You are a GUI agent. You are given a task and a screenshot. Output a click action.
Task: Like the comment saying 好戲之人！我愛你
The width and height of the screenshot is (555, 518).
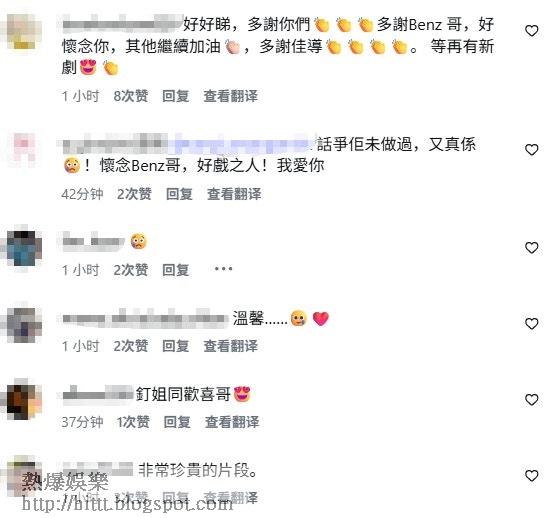click(531, 150)
